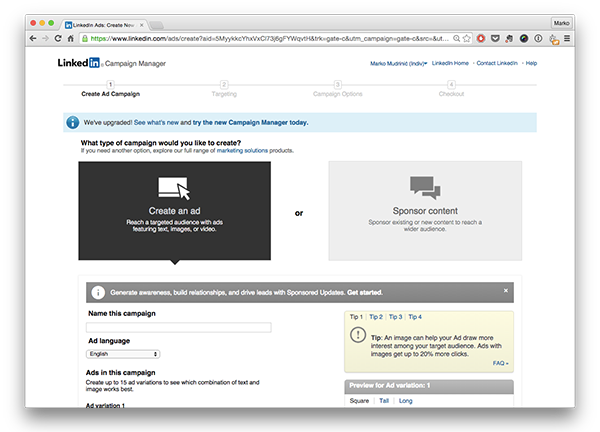Open the Chrome hamburger menu

click(x=567, y=38)
